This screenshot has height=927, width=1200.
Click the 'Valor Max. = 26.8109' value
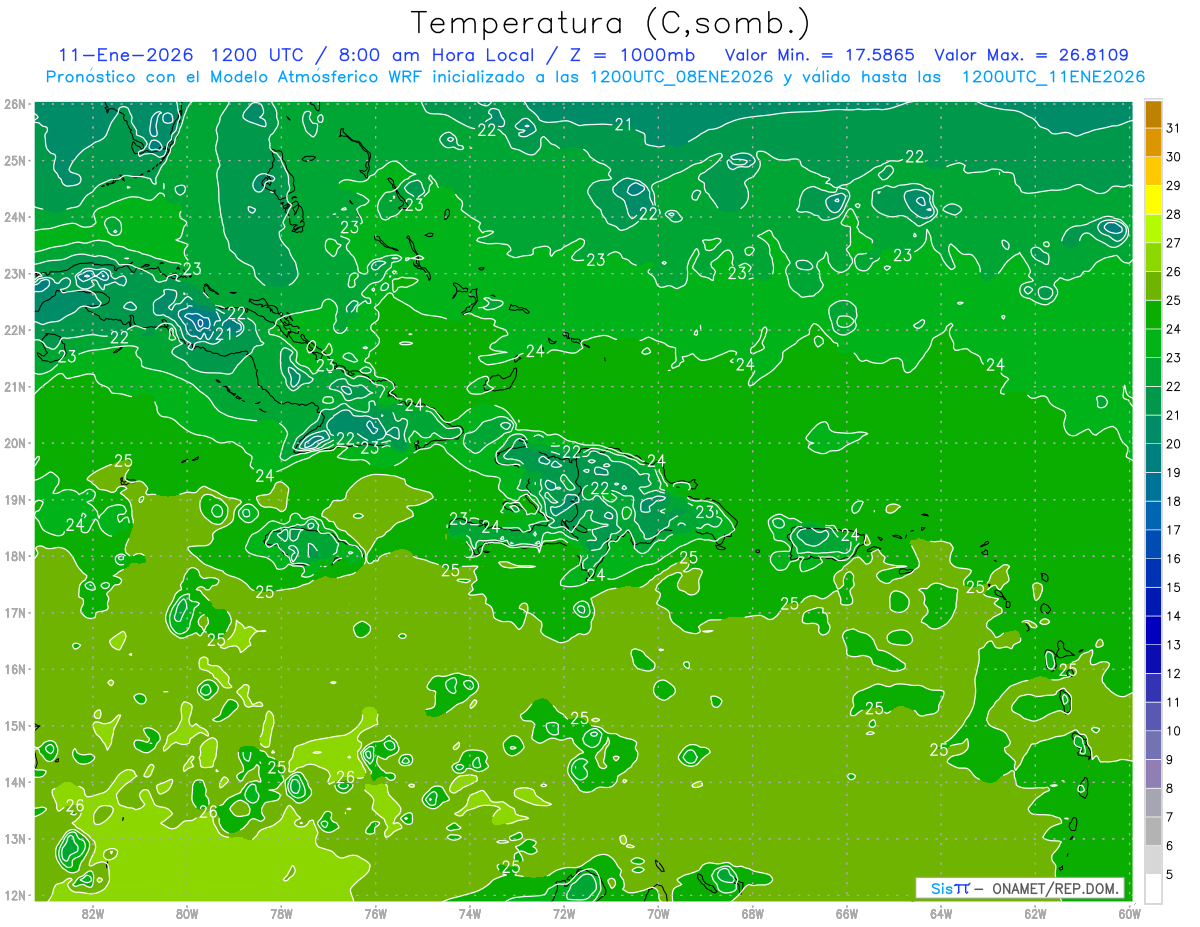(1032, 55)
